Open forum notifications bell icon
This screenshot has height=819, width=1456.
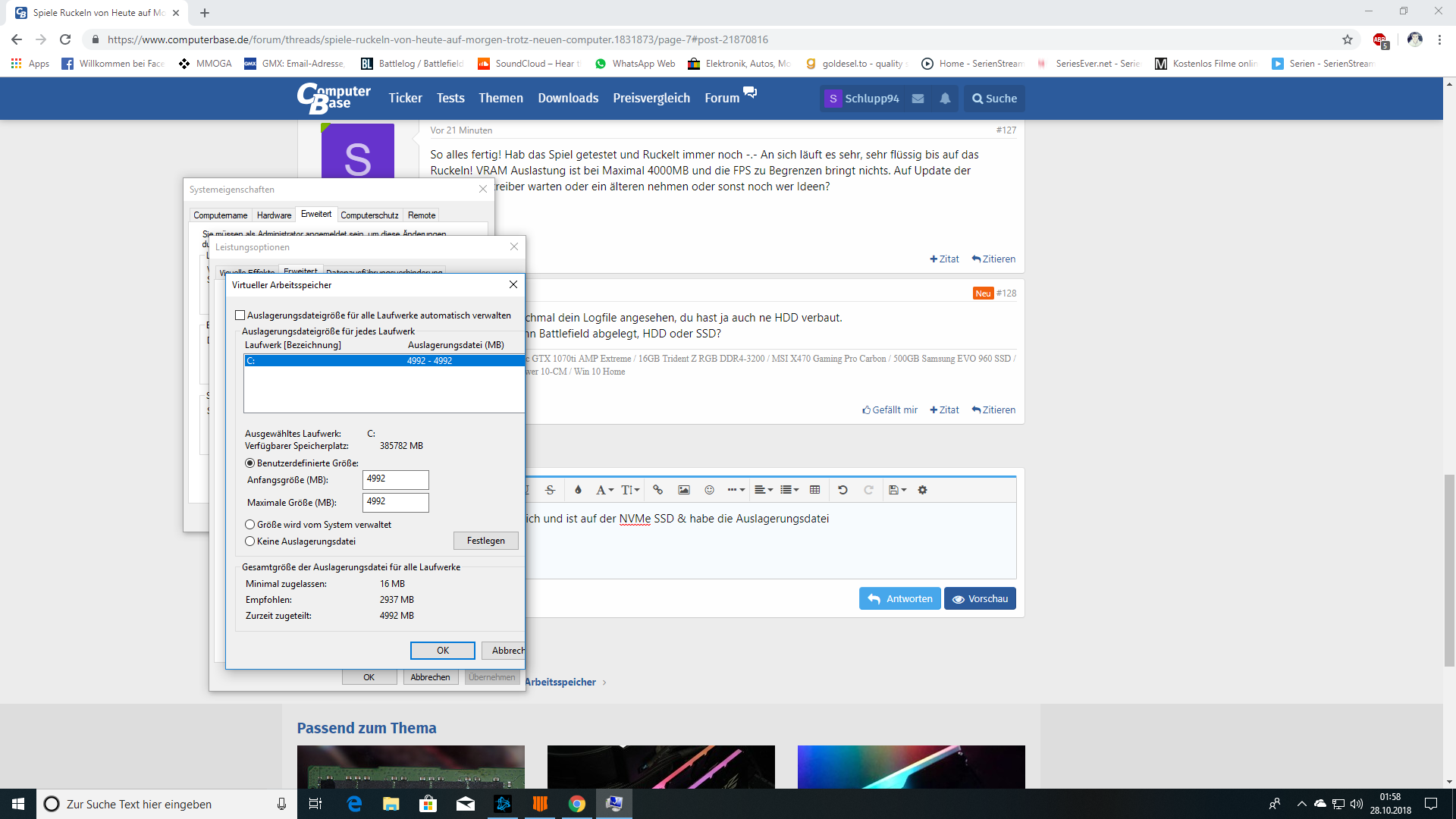coord(945,99)
